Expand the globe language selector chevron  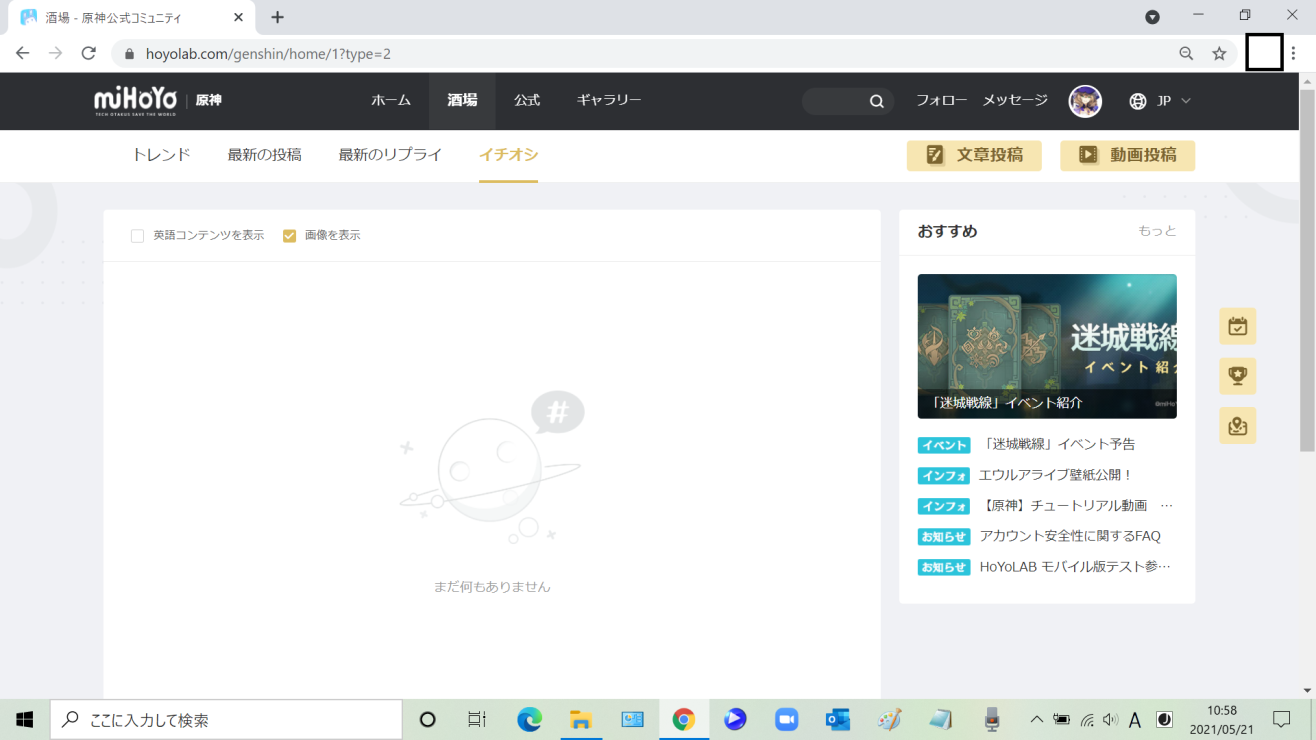click(x=1188, y=101)
